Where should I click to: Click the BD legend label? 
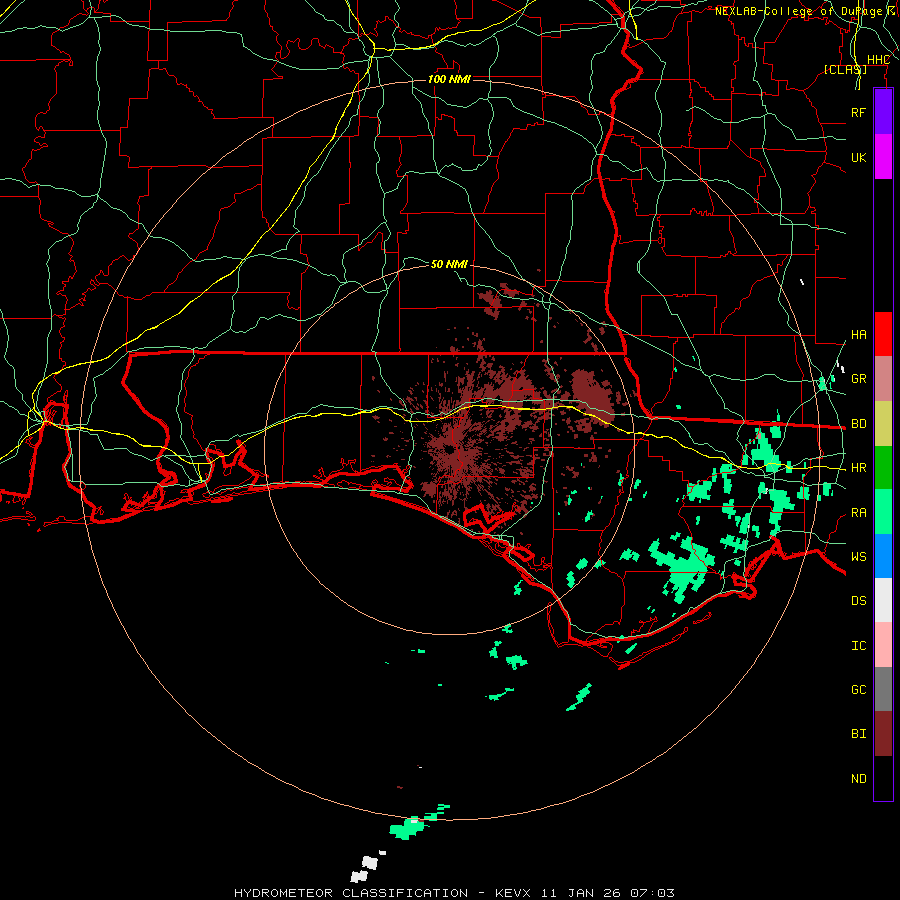(859, 424)
